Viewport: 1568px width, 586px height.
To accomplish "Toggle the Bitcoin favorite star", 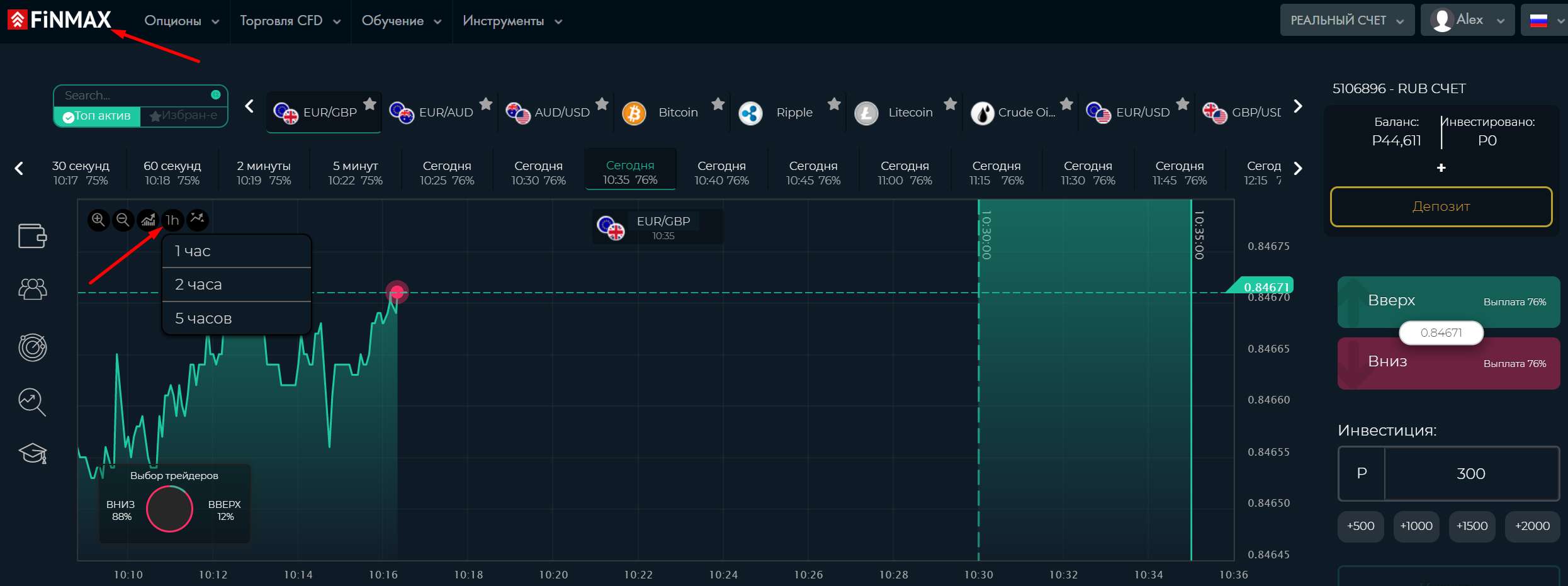I will point(718,104).
